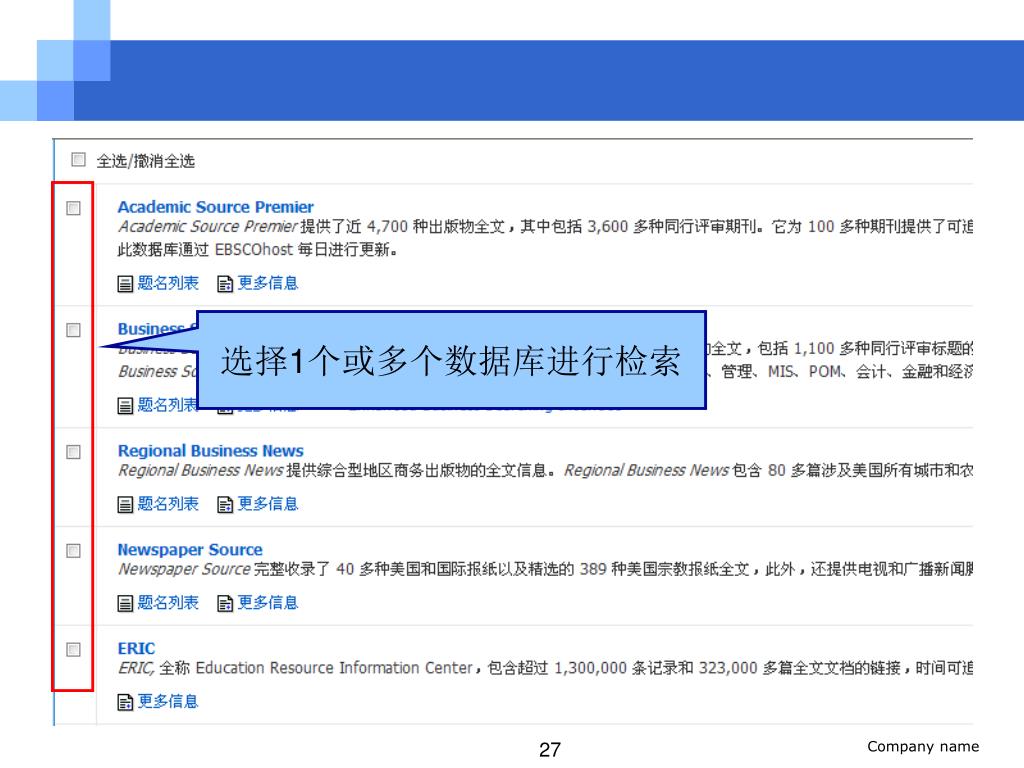Click title list icon for Regional Business News
1024x768 pixels.
(x=125, y=505)
